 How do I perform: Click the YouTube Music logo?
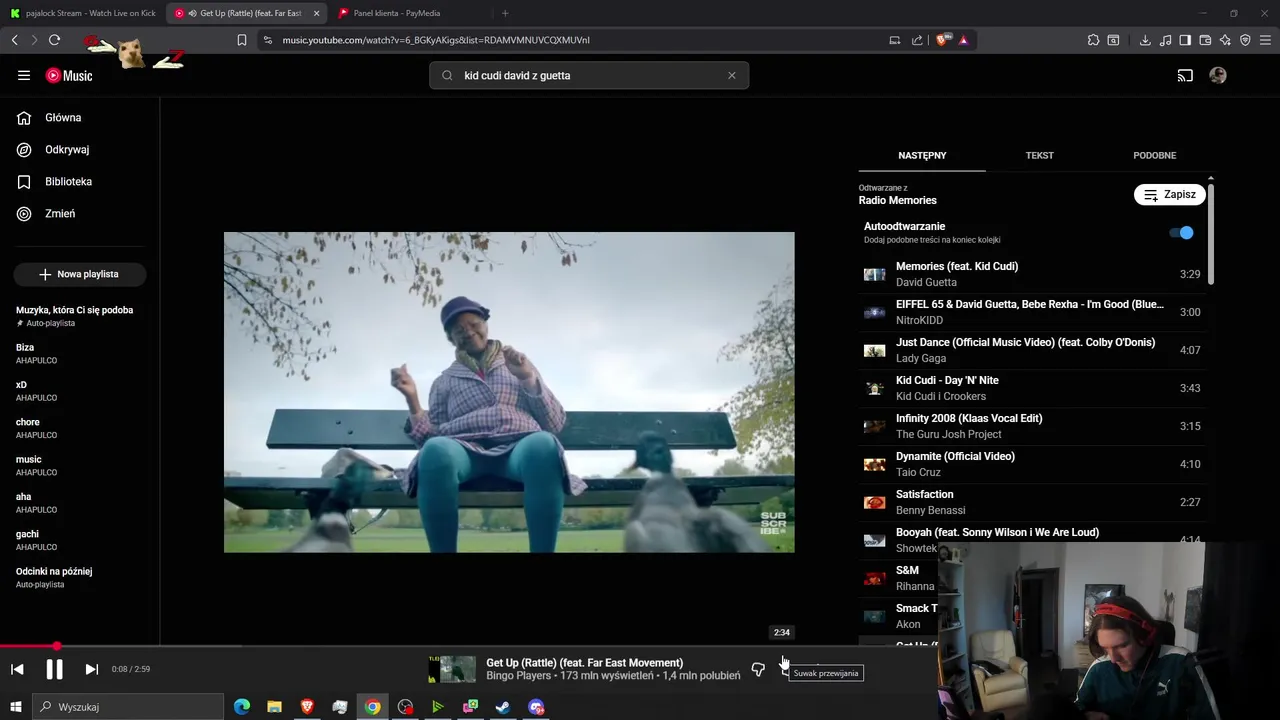point(69,76)
